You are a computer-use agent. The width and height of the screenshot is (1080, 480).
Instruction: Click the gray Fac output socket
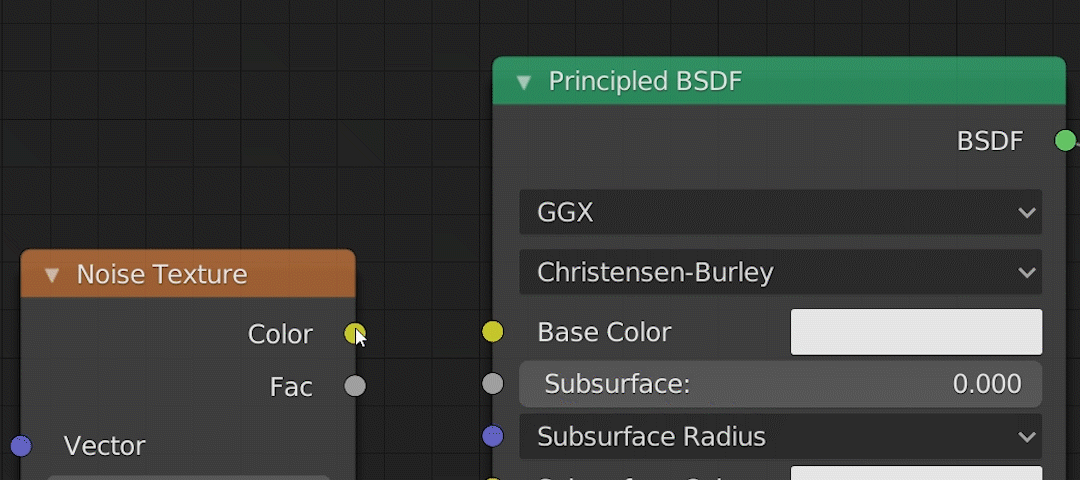pos(354,386)
